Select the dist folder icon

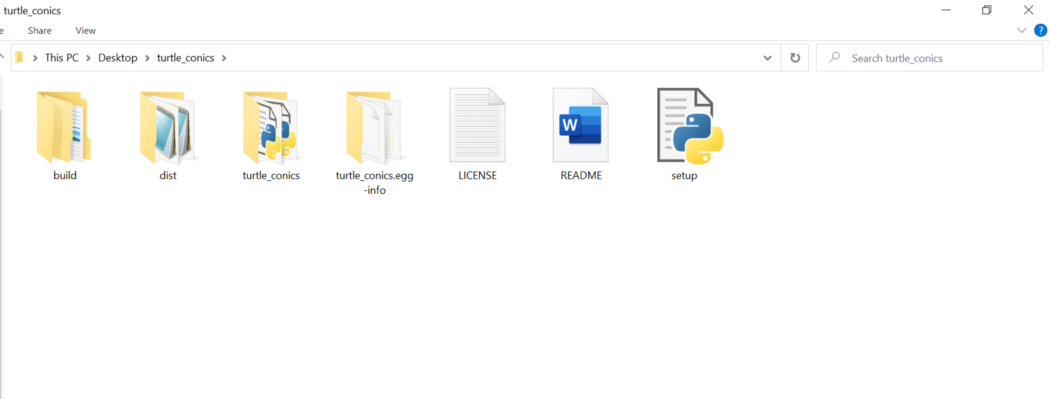[x=167, y=127]
